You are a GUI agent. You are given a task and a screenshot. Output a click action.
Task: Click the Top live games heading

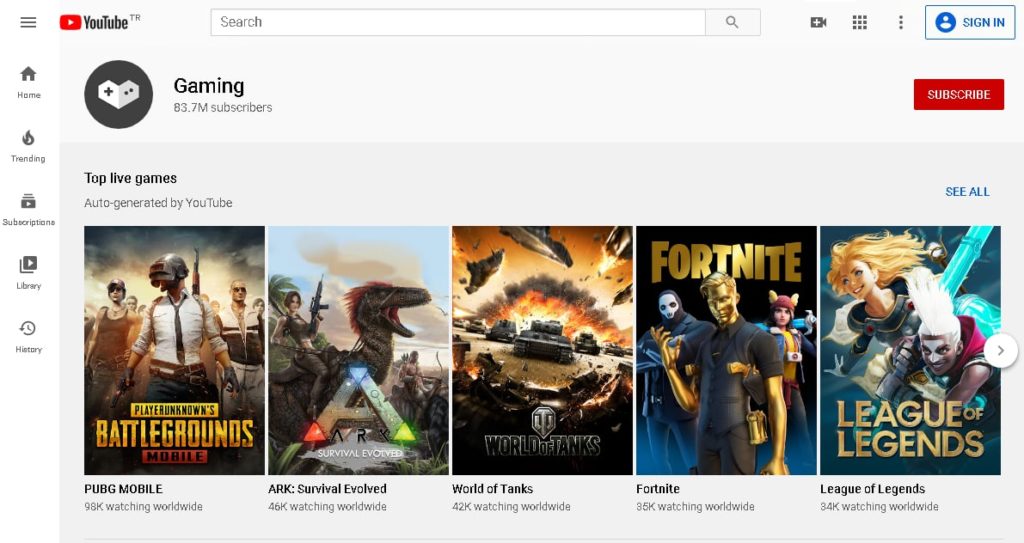(x=131, y=178)
